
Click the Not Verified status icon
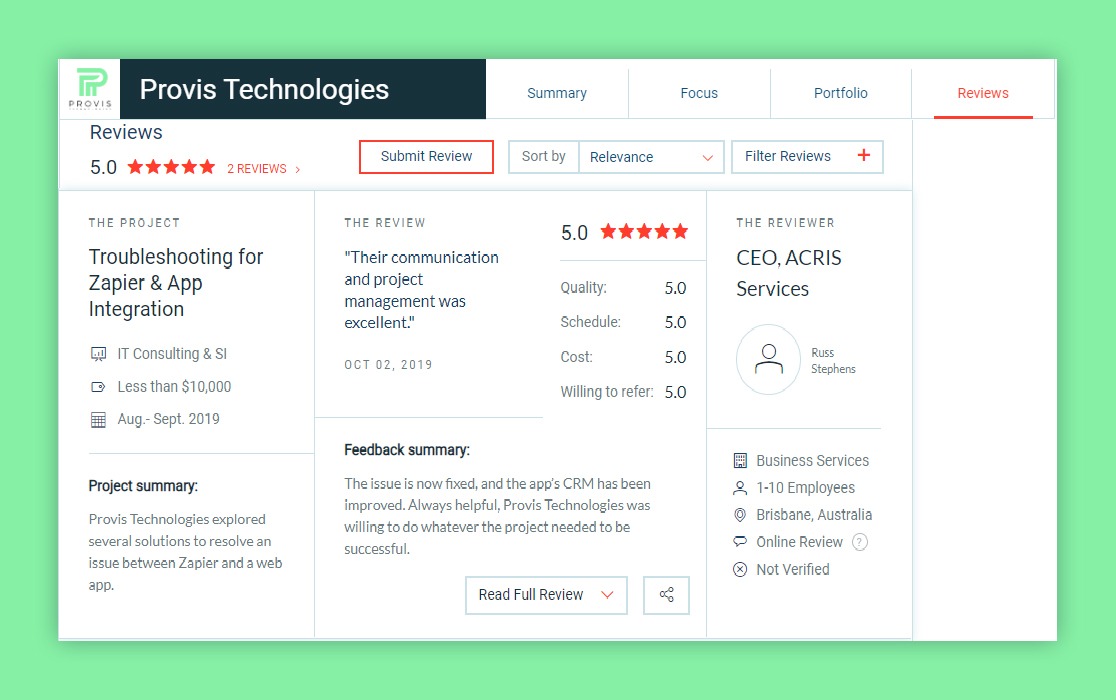pos(739,569)
